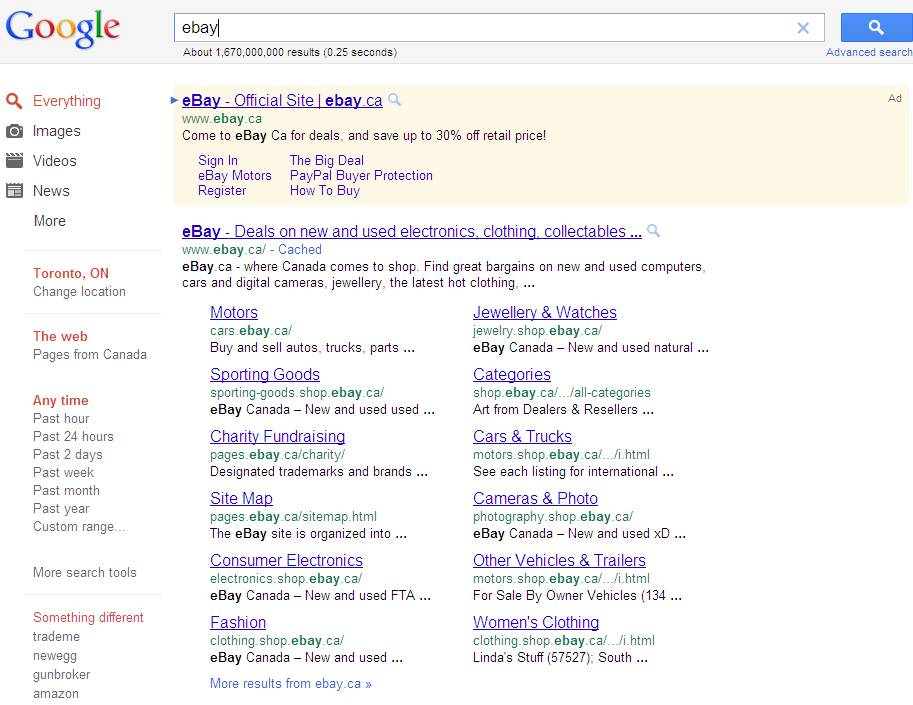Switch to Videos results
The height and width of the screenshot is (705, 913).
55,161
